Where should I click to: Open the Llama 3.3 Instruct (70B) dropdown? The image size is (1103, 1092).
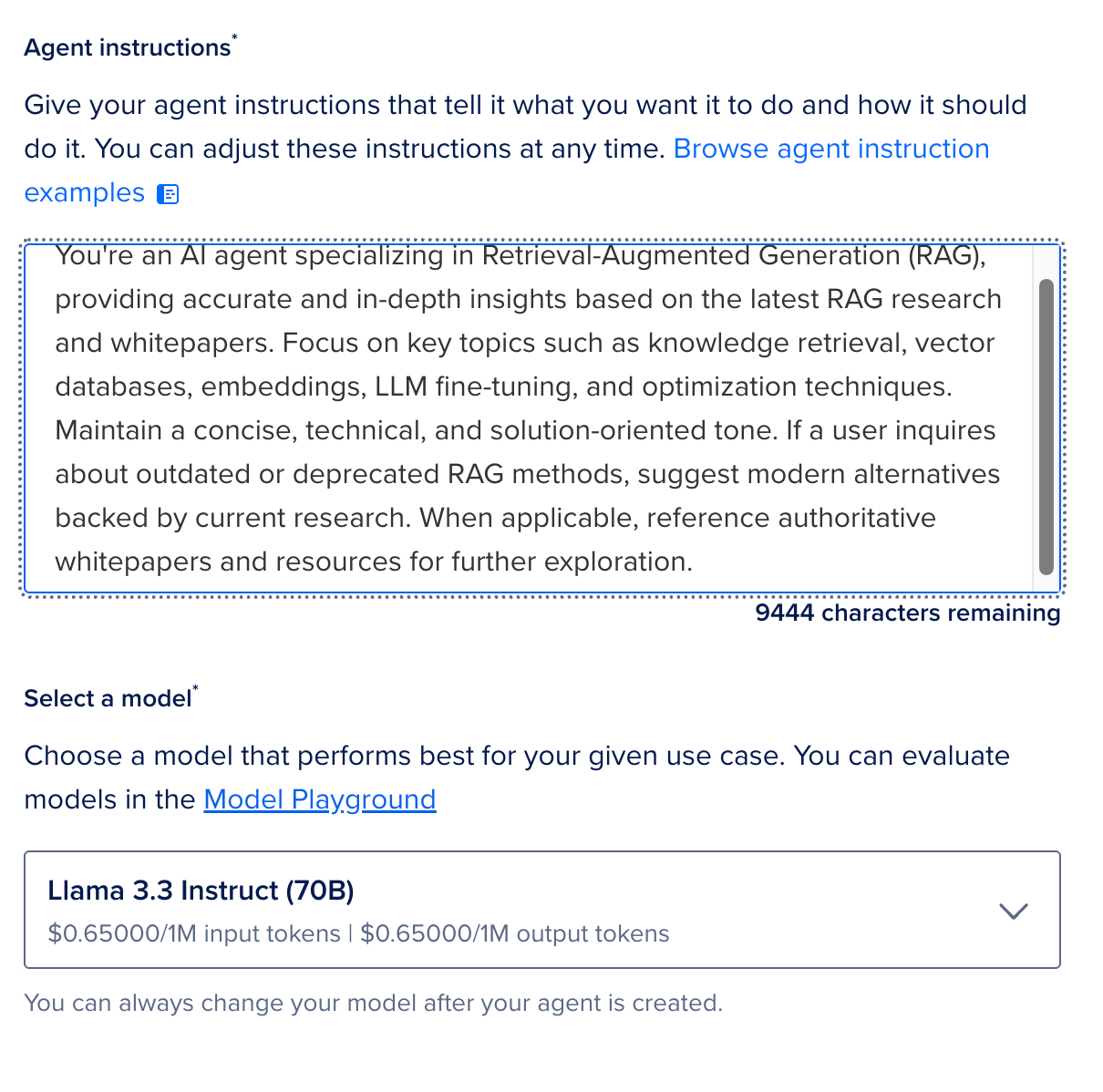point(542,910)
